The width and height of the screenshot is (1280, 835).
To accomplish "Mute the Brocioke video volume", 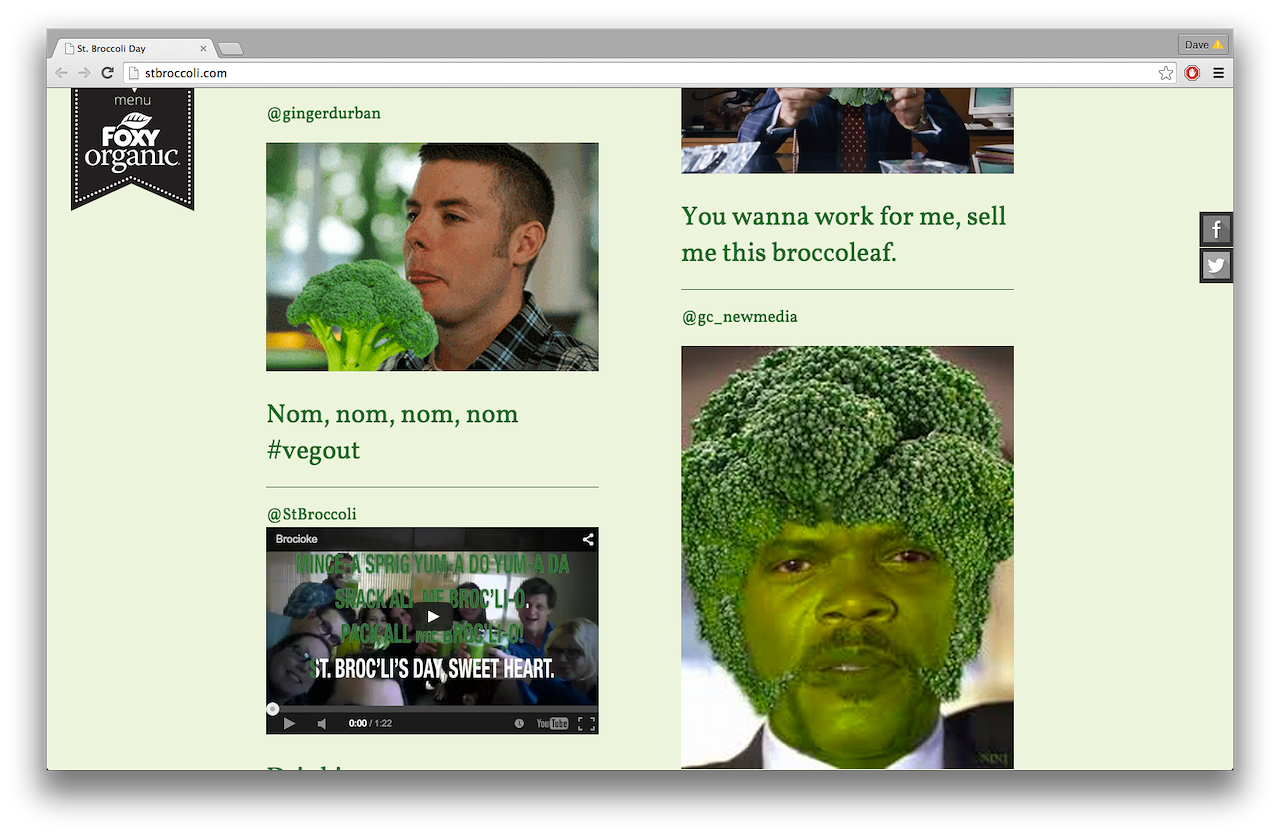I will tap(322, 723).
